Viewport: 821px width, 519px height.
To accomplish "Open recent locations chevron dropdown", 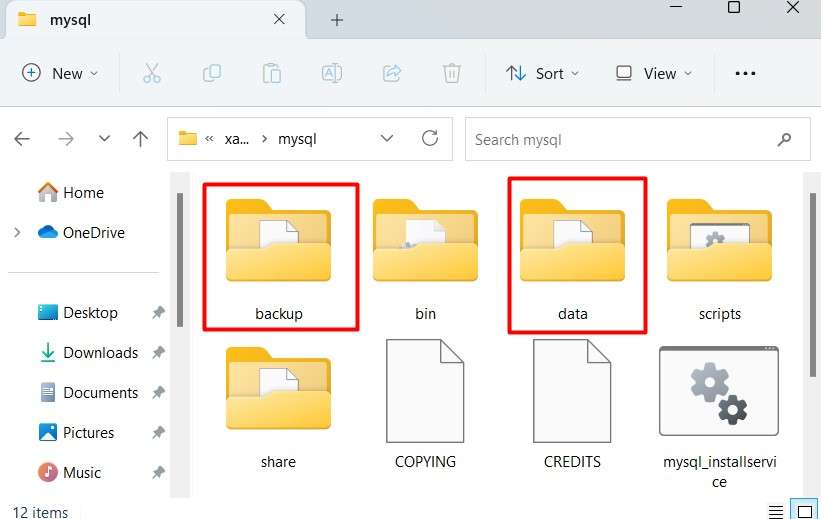I will click(104, 139).
